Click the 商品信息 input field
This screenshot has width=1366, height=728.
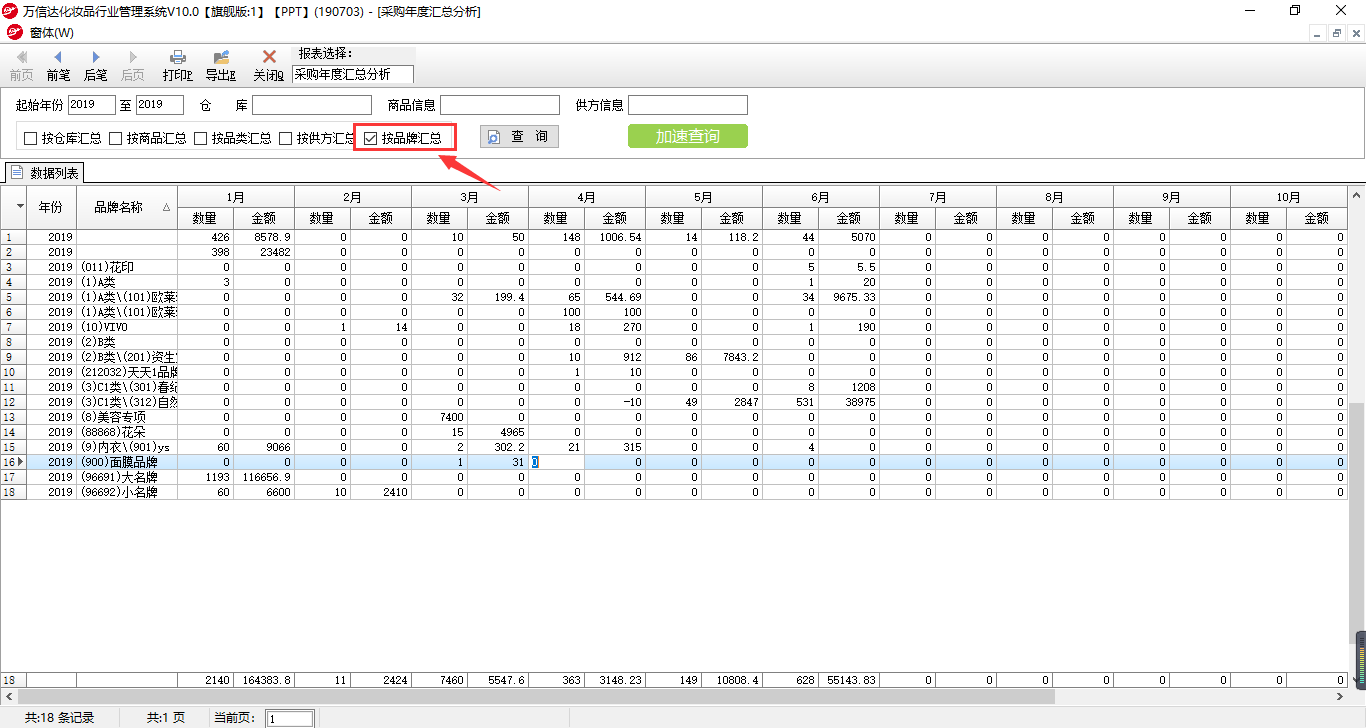[500, 105]
